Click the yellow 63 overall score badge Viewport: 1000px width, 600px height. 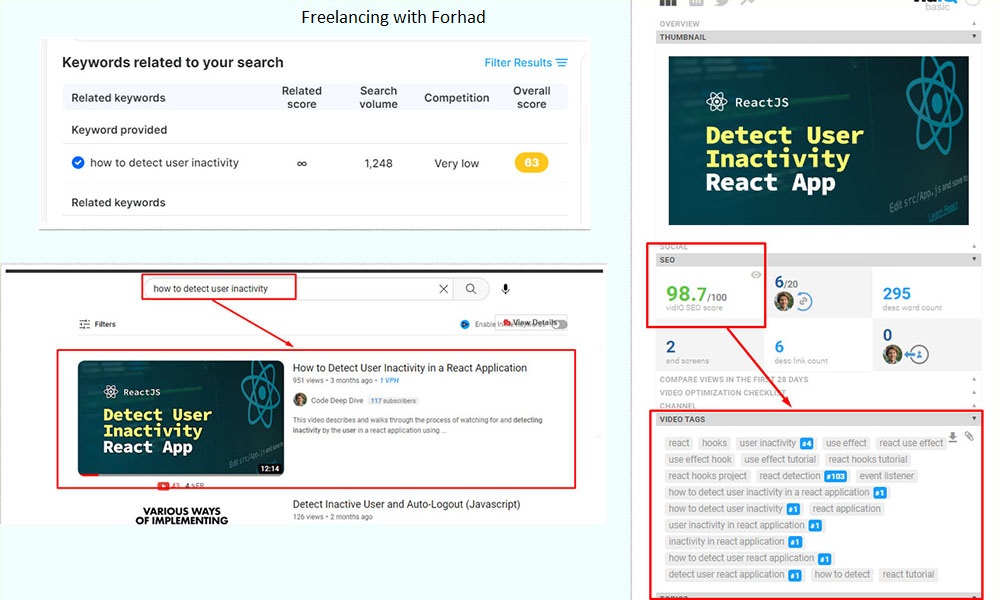point(532,162)
